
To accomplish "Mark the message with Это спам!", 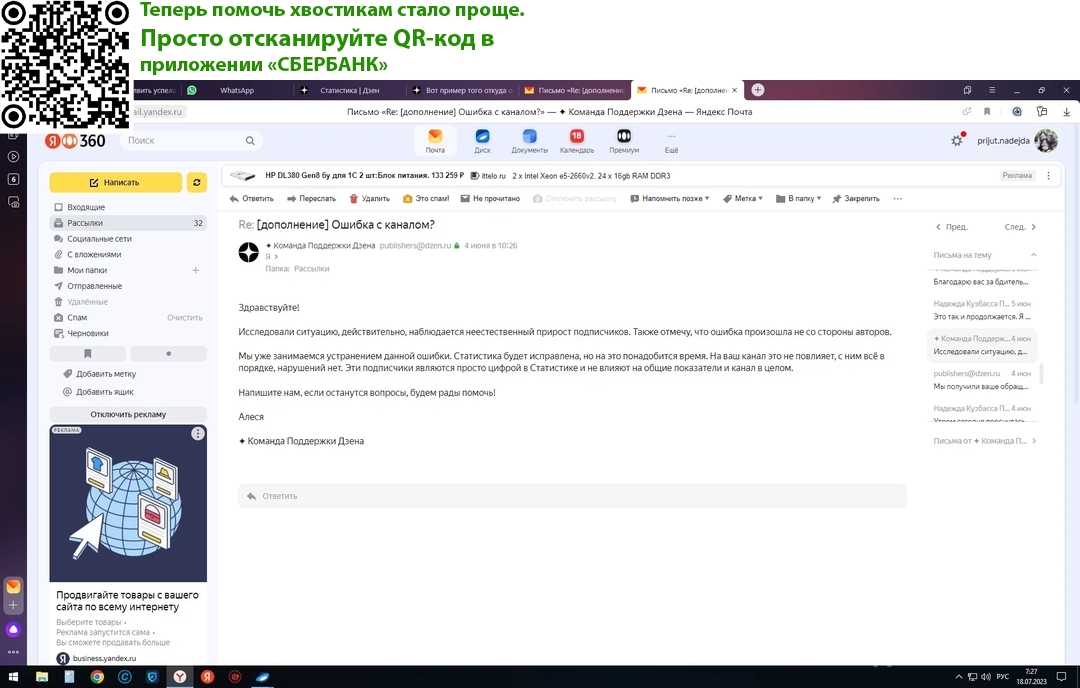I will pyautogui.click(x=426, y=198).
